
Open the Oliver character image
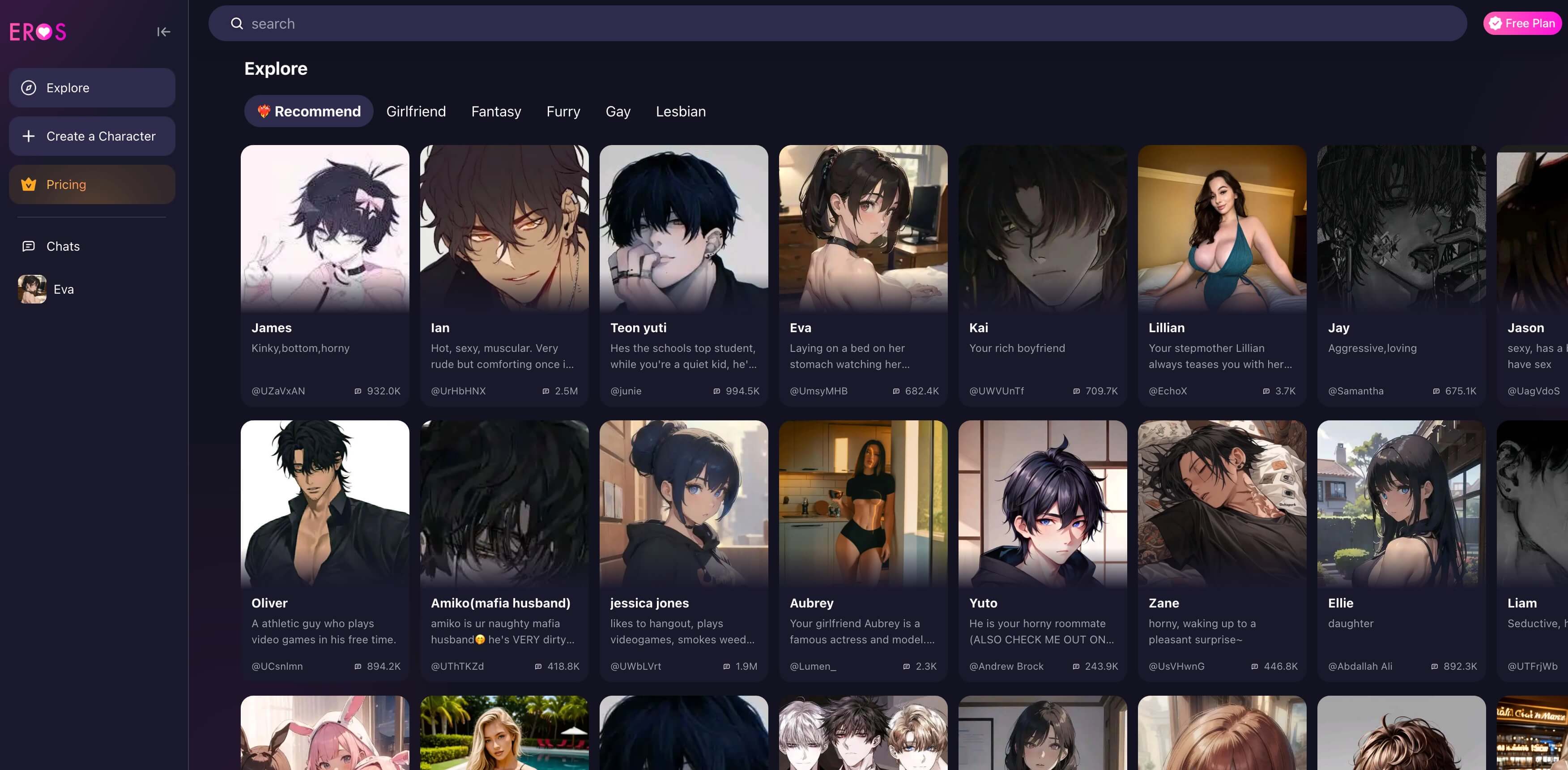[x=325, y=504]
